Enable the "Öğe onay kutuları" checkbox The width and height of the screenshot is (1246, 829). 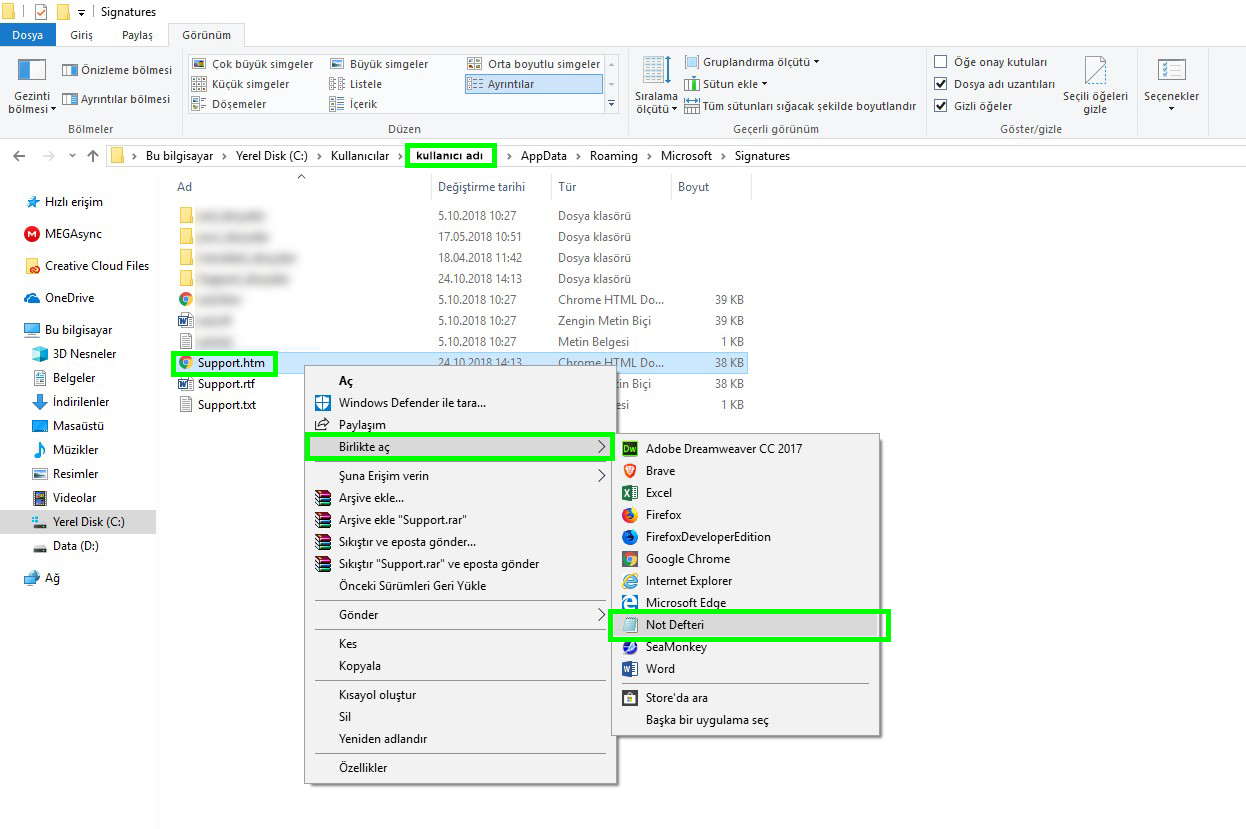coord(943,61)
